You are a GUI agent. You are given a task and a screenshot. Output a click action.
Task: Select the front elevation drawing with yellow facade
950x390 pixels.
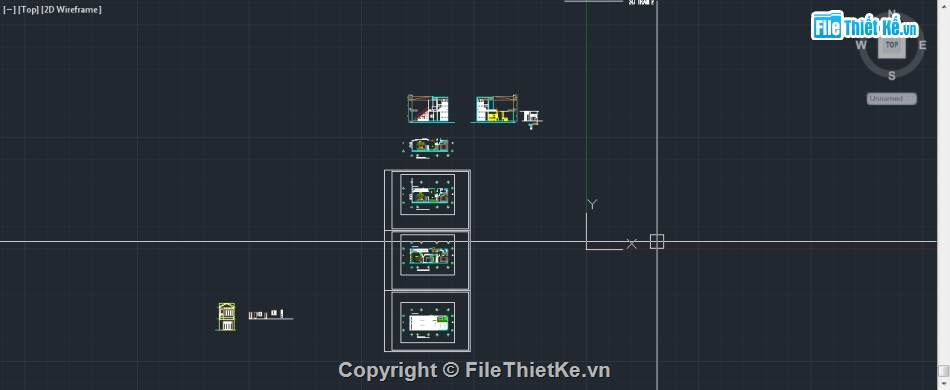[227, 317]
